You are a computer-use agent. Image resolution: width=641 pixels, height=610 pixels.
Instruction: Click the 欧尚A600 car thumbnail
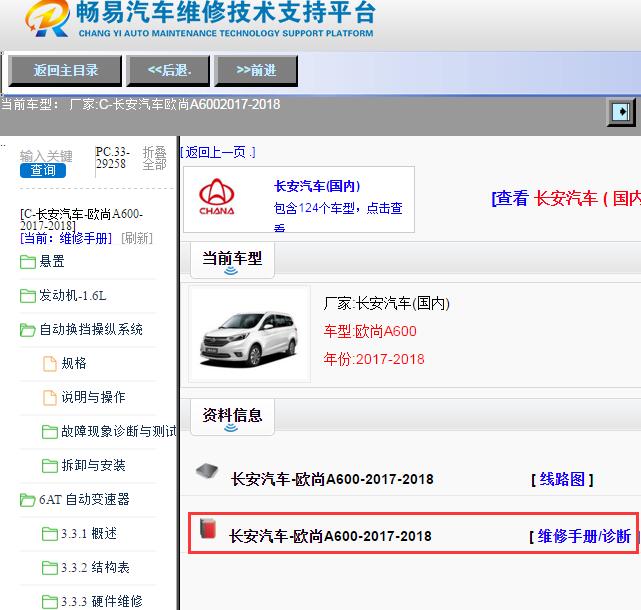(x=250, y=334)
